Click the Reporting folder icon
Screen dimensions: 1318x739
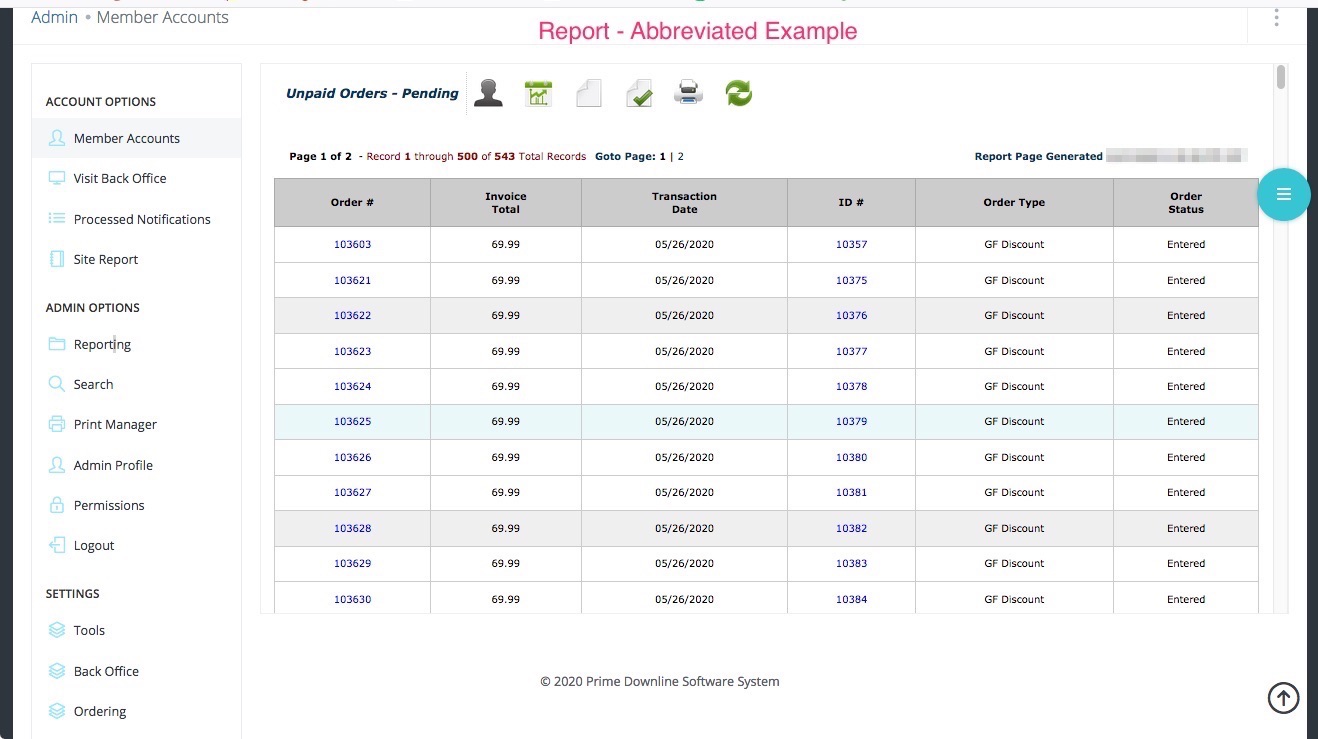coord(57,344)
